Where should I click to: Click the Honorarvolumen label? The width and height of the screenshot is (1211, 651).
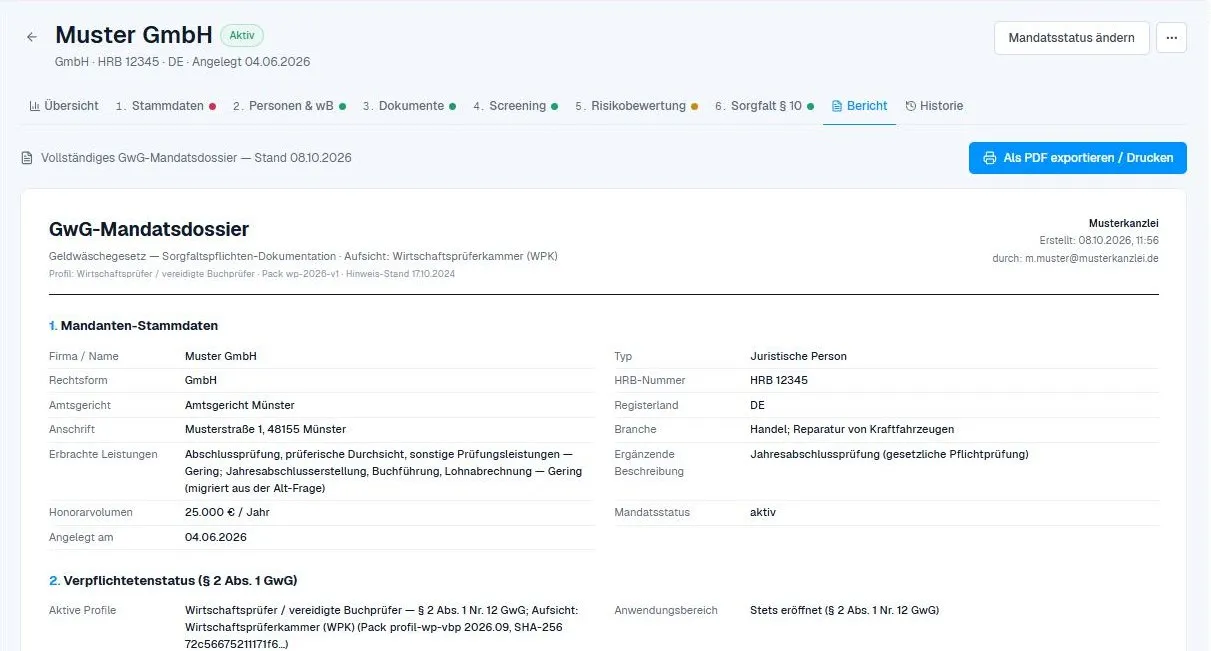coord(90,512)
